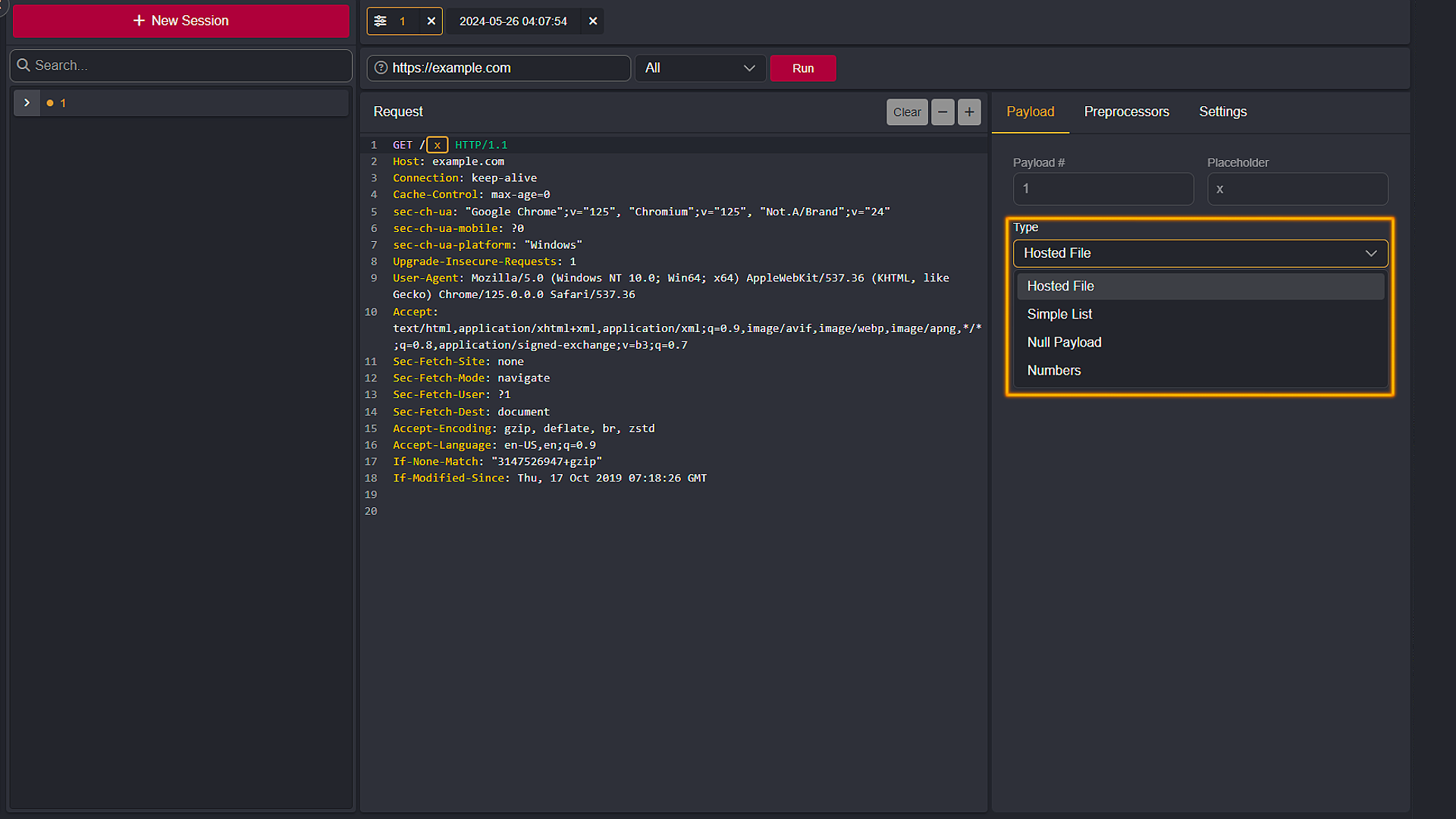
Task: Clear the request placeholders
Action: [x=907, y=112]
